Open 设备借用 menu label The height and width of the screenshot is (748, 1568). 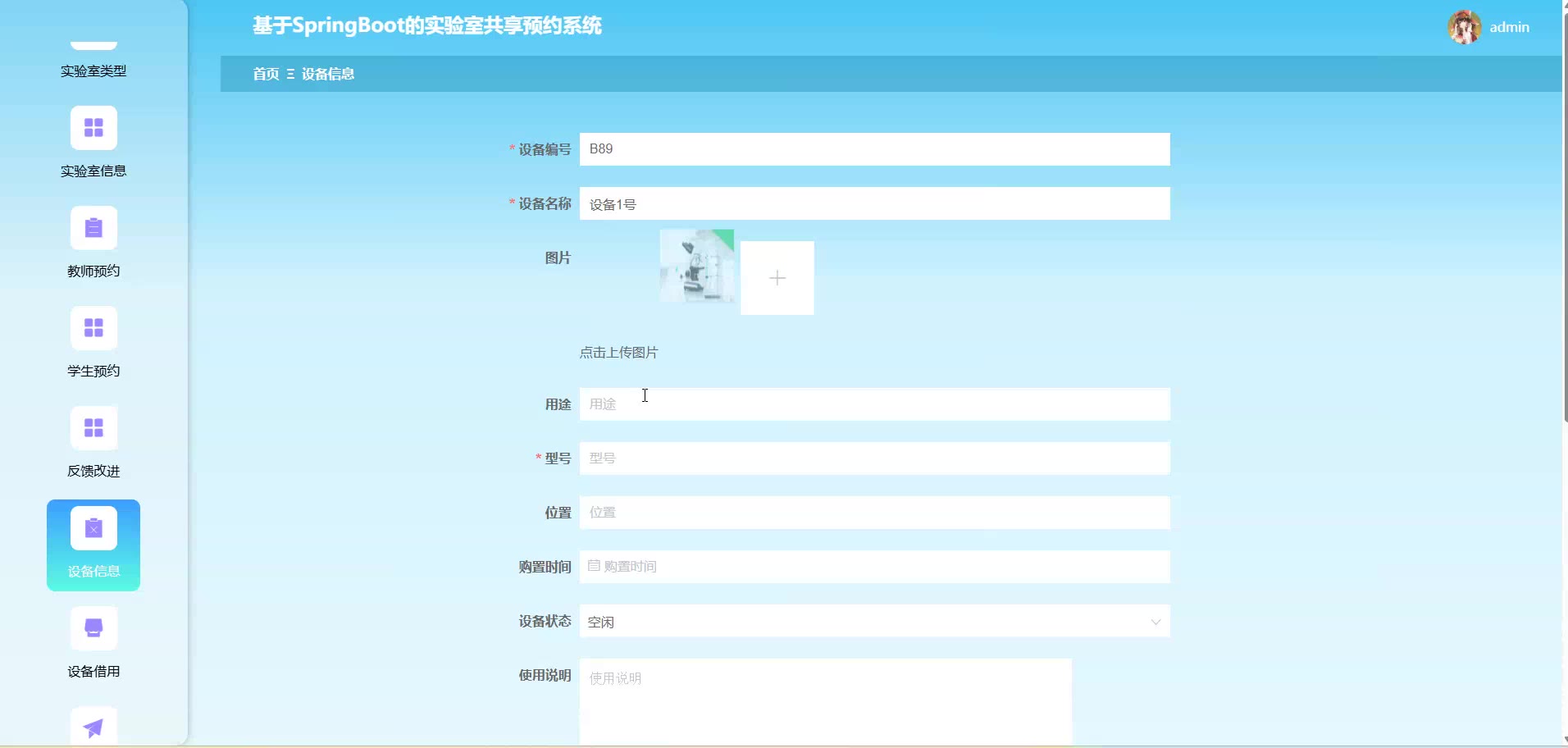(93, 672)
